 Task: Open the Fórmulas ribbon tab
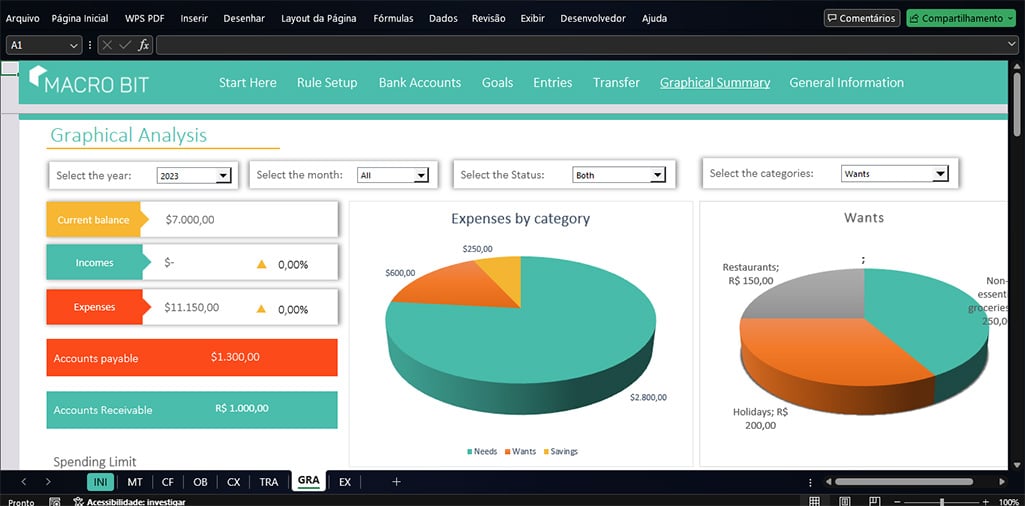point(392,18)
